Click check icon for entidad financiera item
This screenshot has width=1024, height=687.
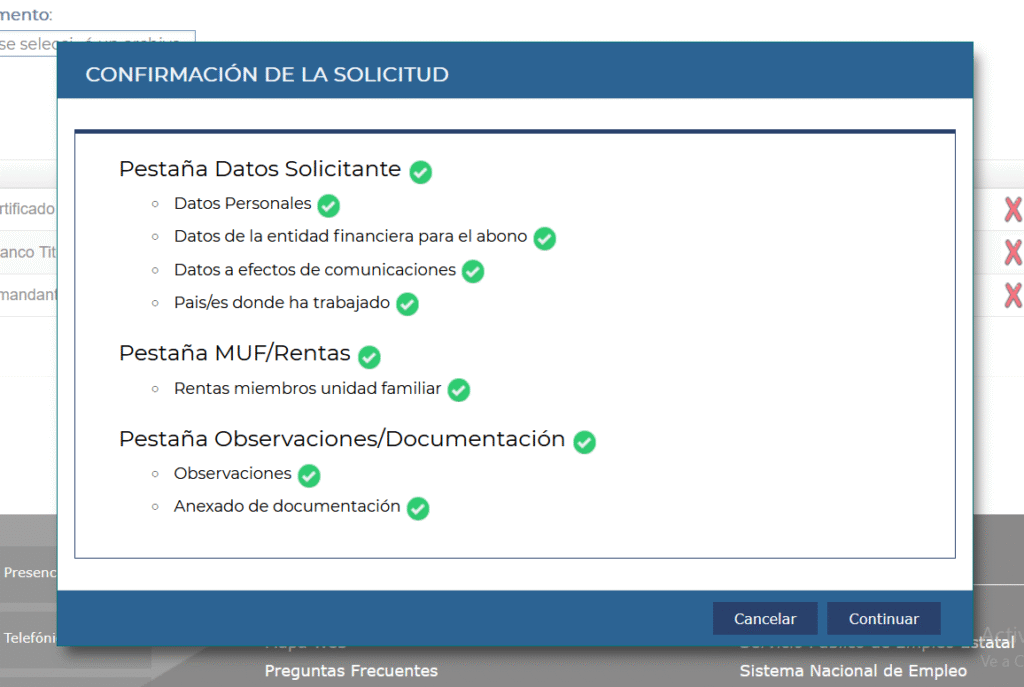544,239
